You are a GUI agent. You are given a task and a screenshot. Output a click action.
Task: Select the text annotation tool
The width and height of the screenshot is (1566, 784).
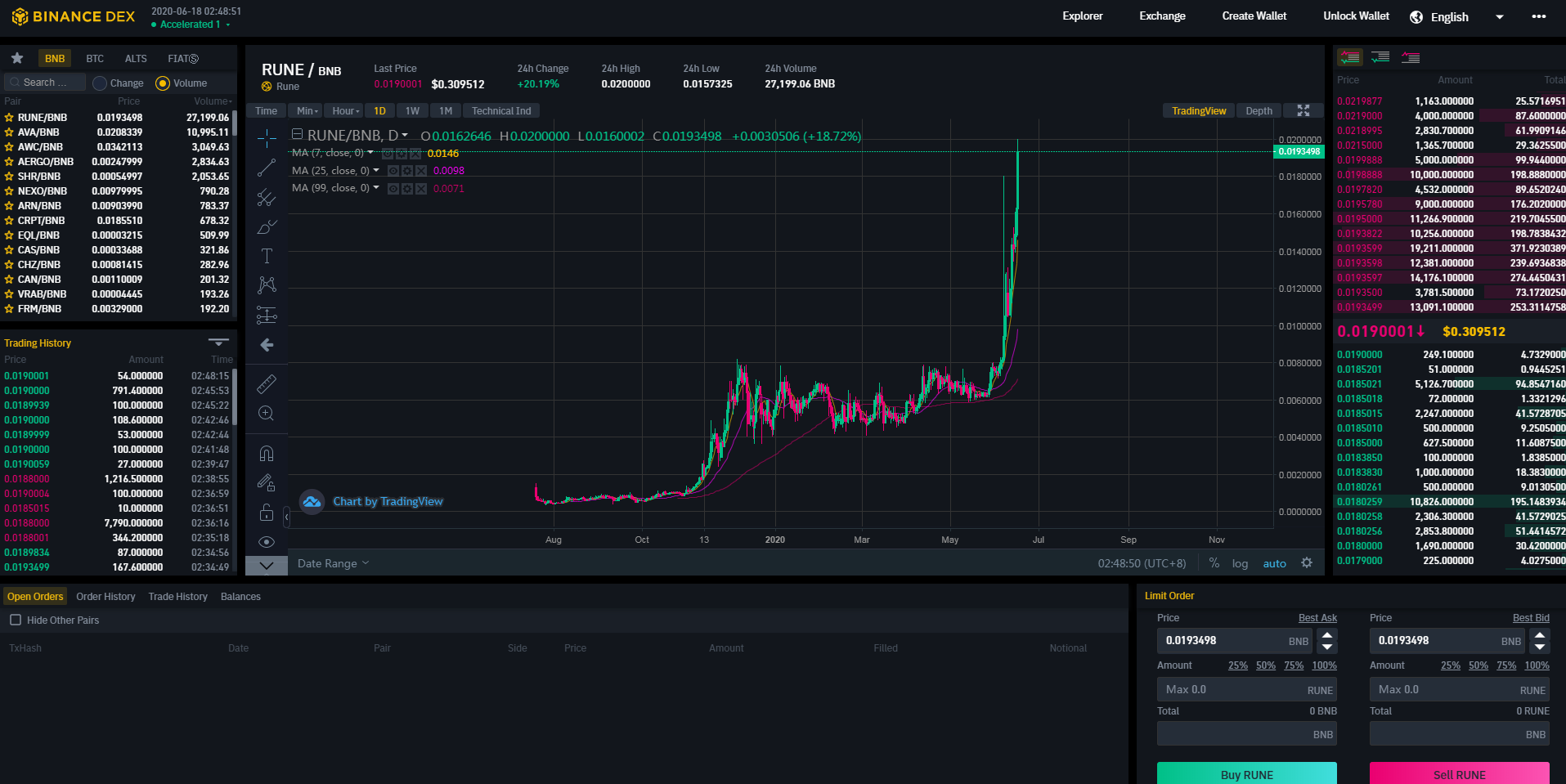point(267,256)
